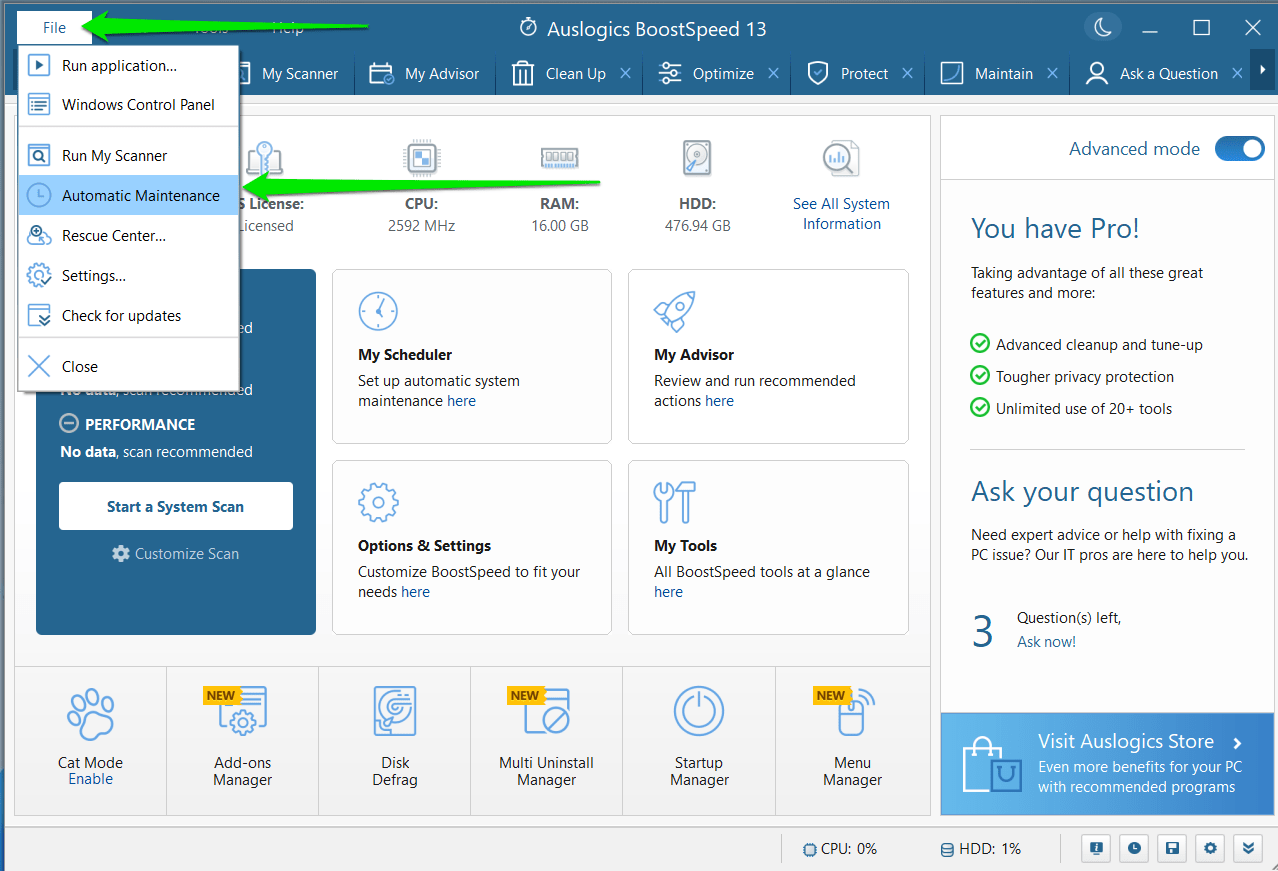Click the Cat Mode paw icon

[x=90, y=713]
